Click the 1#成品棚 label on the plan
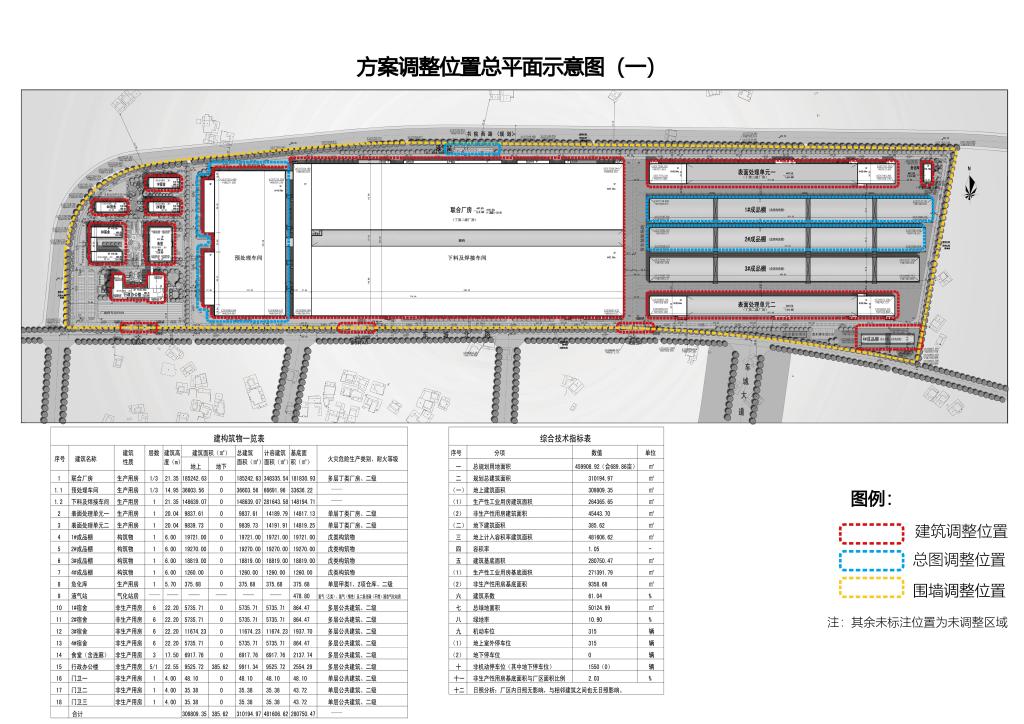The height and width of the screenshot is (724, 1024). click(x=754, y=210)
